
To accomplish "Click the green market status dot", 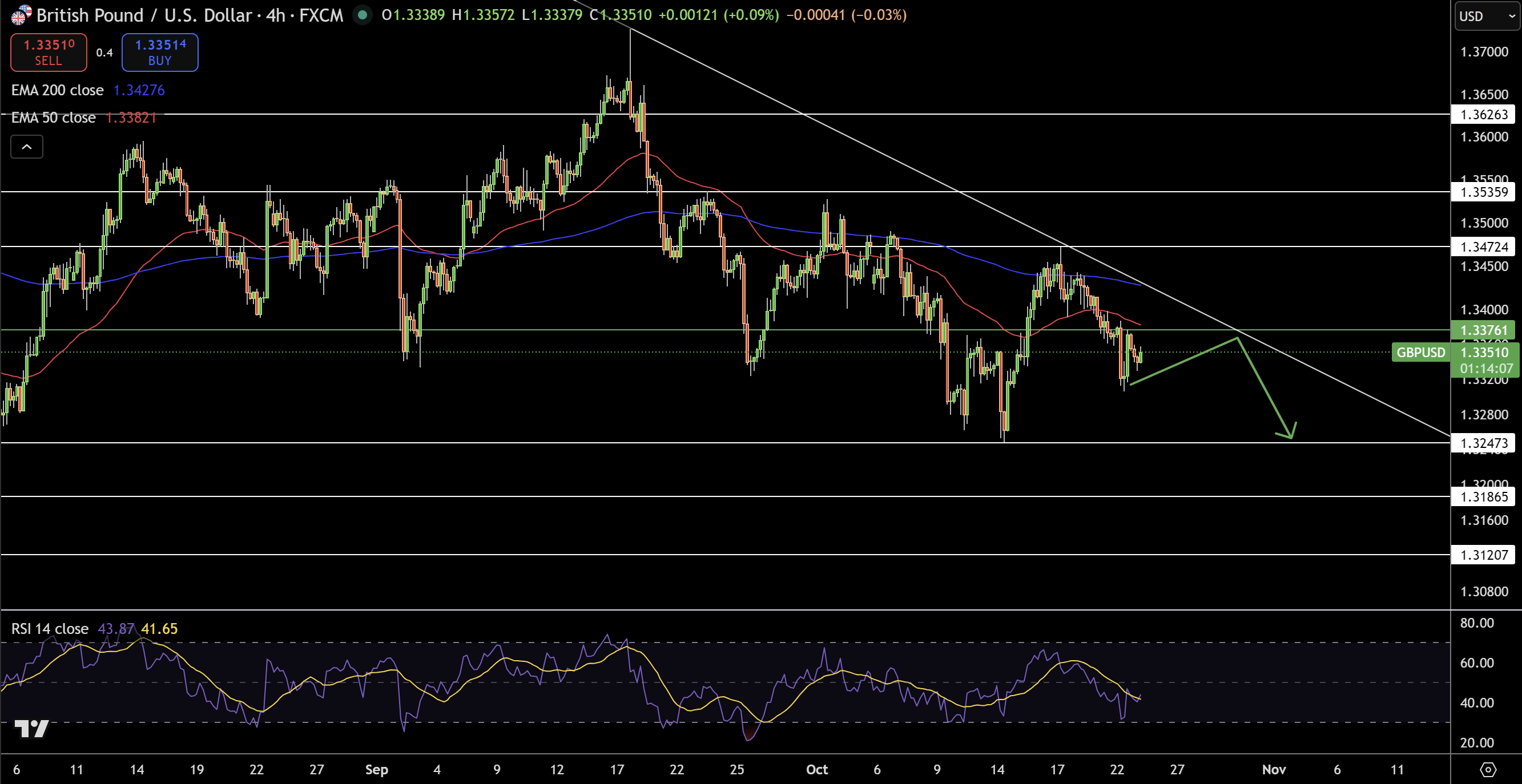I will [x=362, y=15].
